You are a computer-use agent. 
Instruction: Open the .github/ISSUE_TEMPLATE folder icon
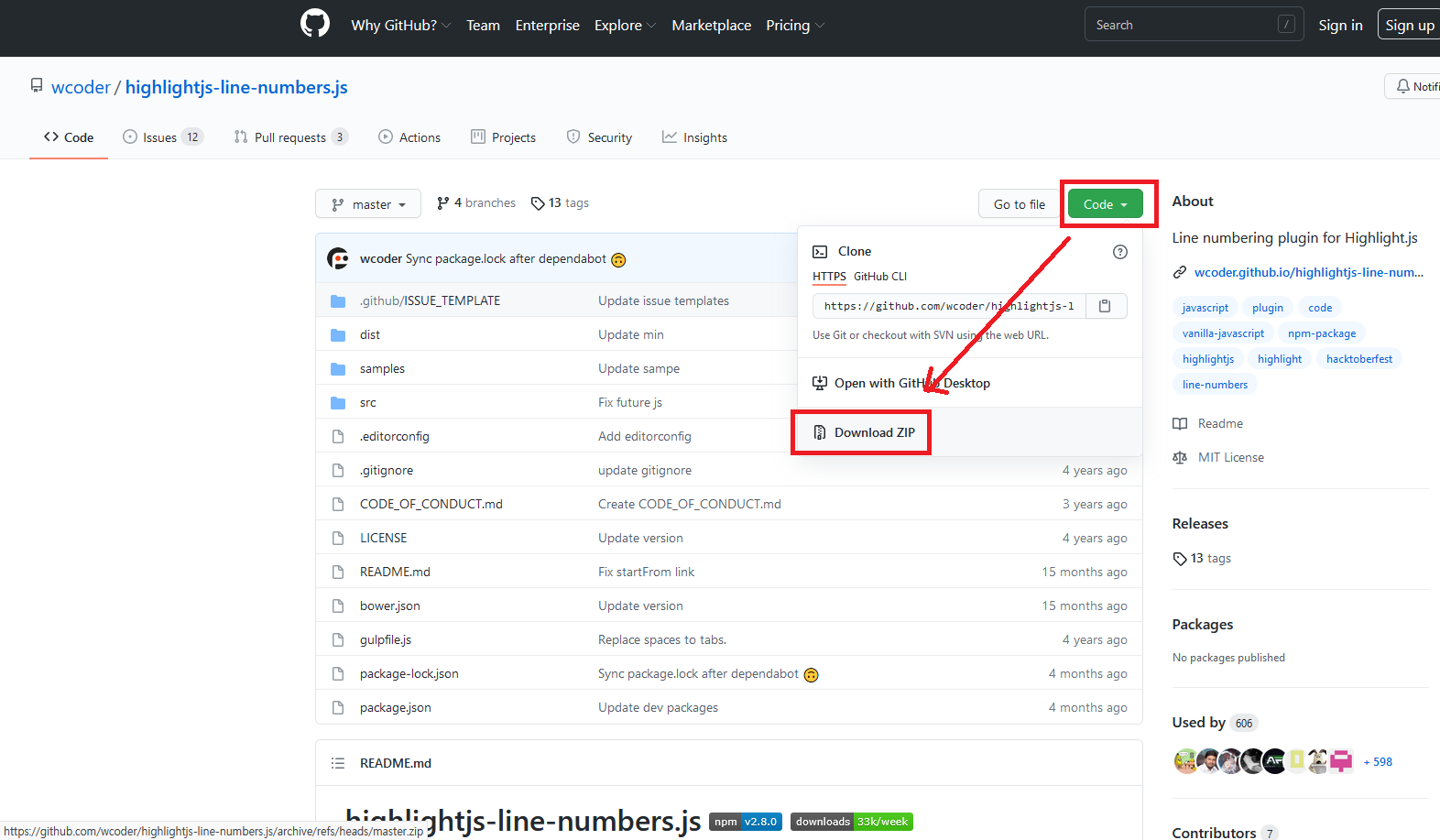tap(338, 301)
